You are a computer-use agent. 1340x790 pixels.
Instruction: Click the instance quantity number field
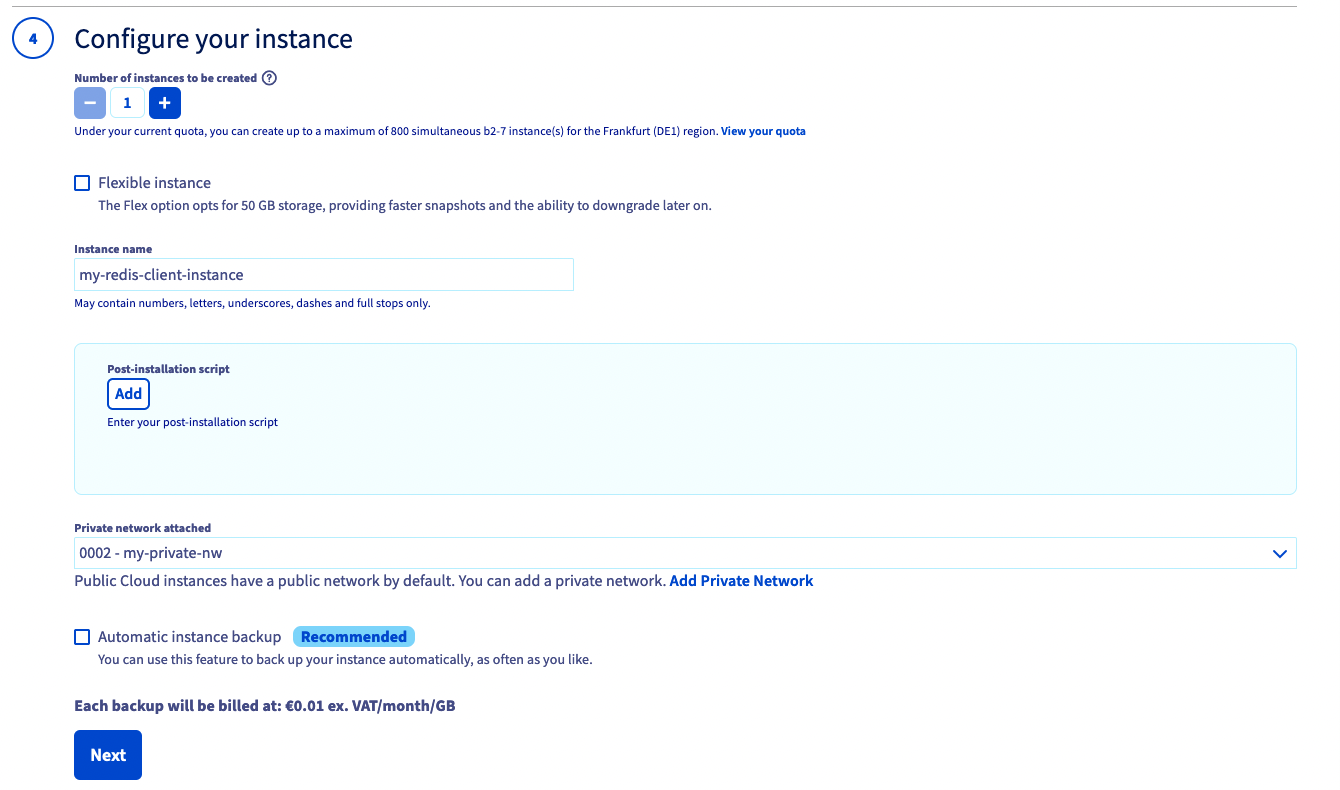(x=127, y=102)
